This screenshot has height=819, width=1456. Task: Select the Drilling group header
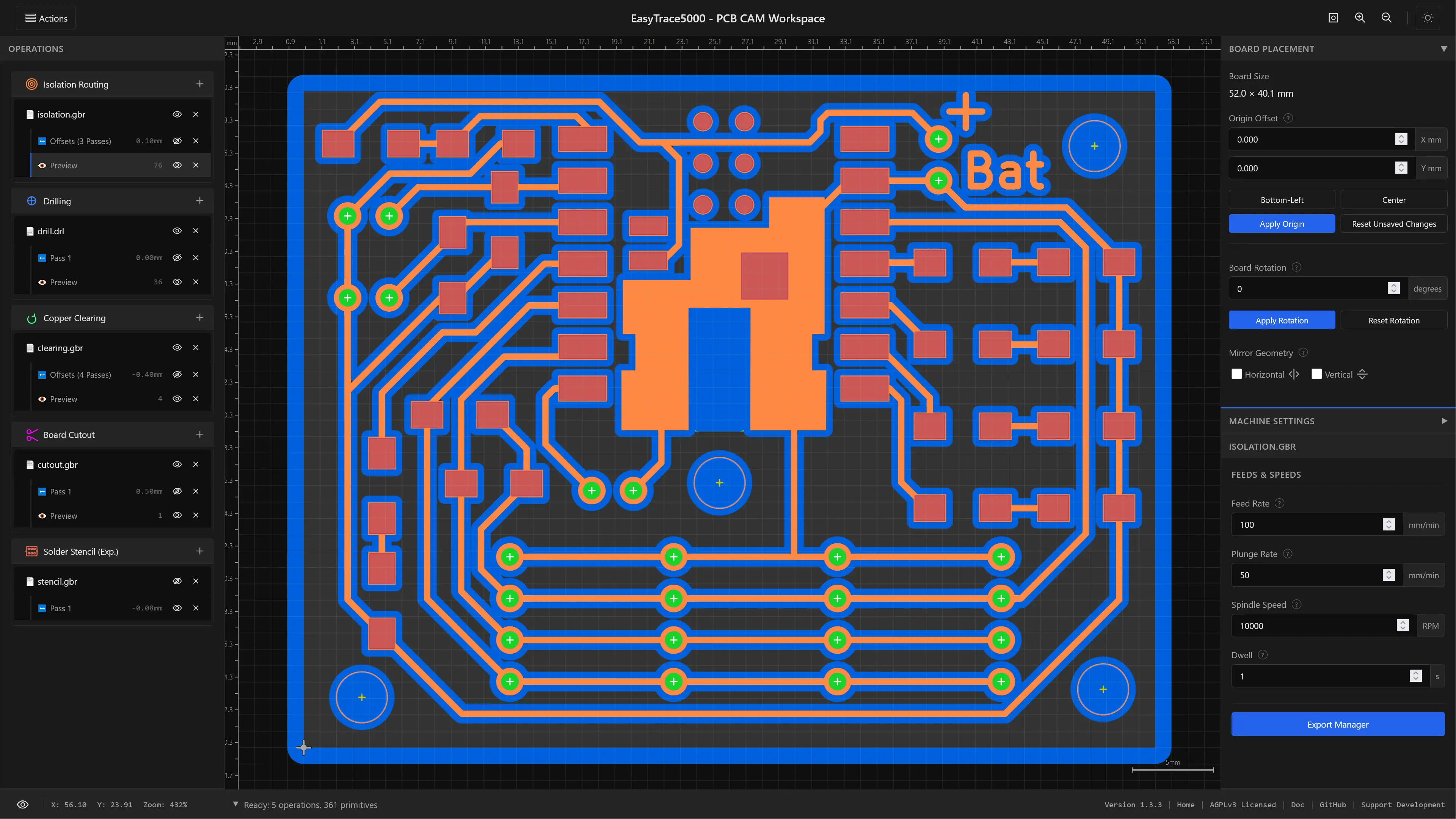[x=112, y=201]
